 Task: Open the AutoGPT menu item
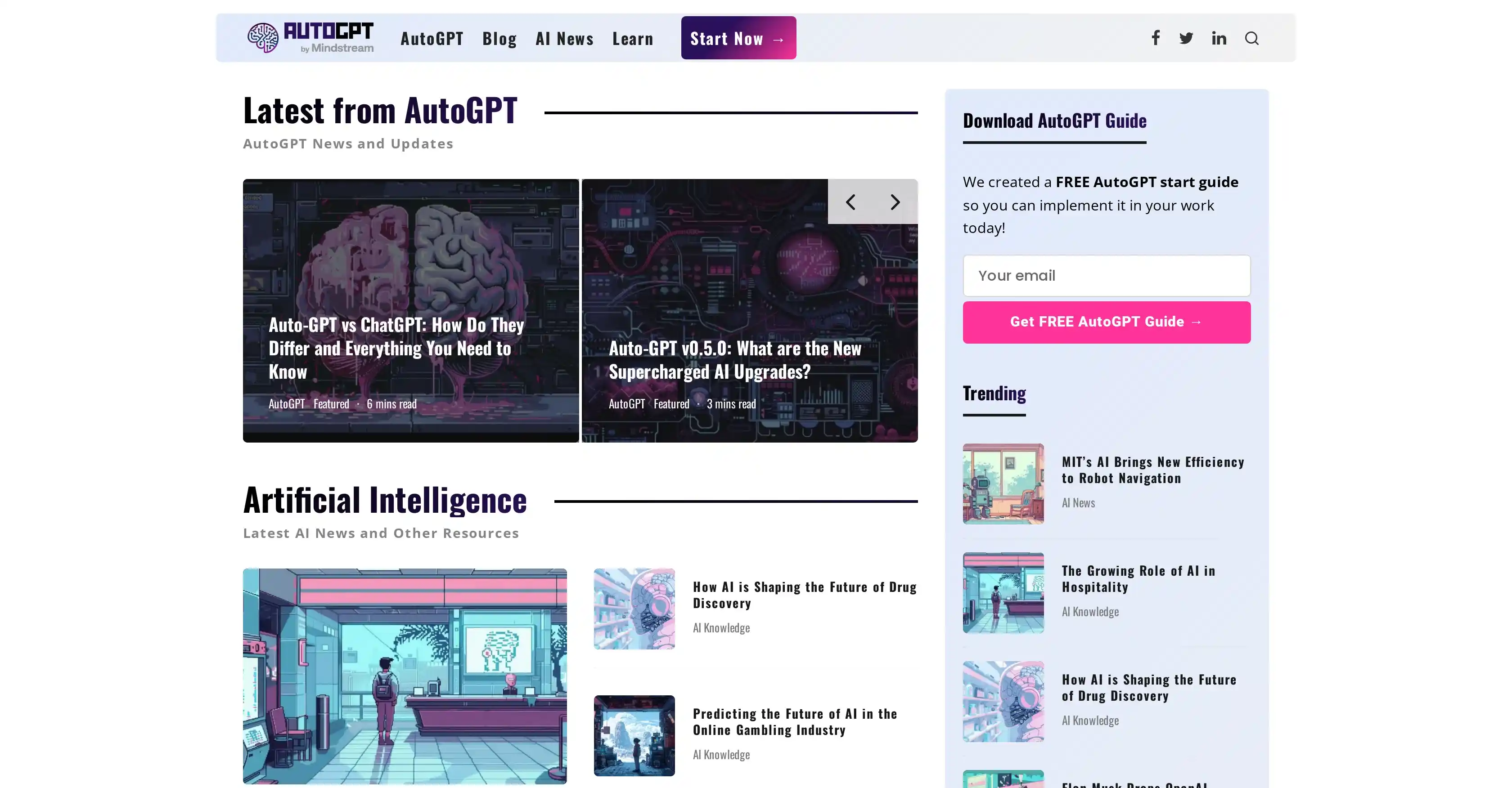432,39
